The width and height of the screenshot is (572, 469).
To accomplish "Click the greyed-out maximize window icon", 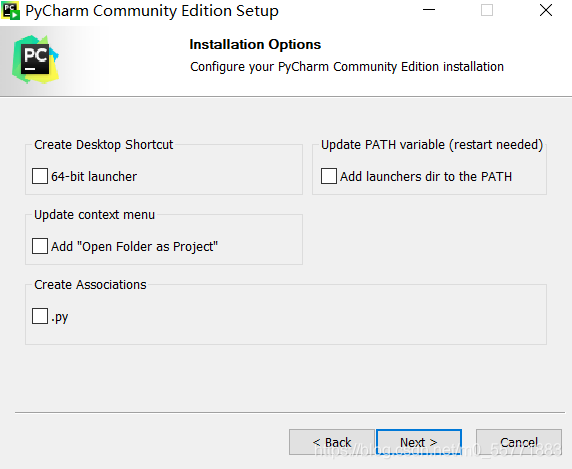I will pyautogui.click(x=487, y=10).
